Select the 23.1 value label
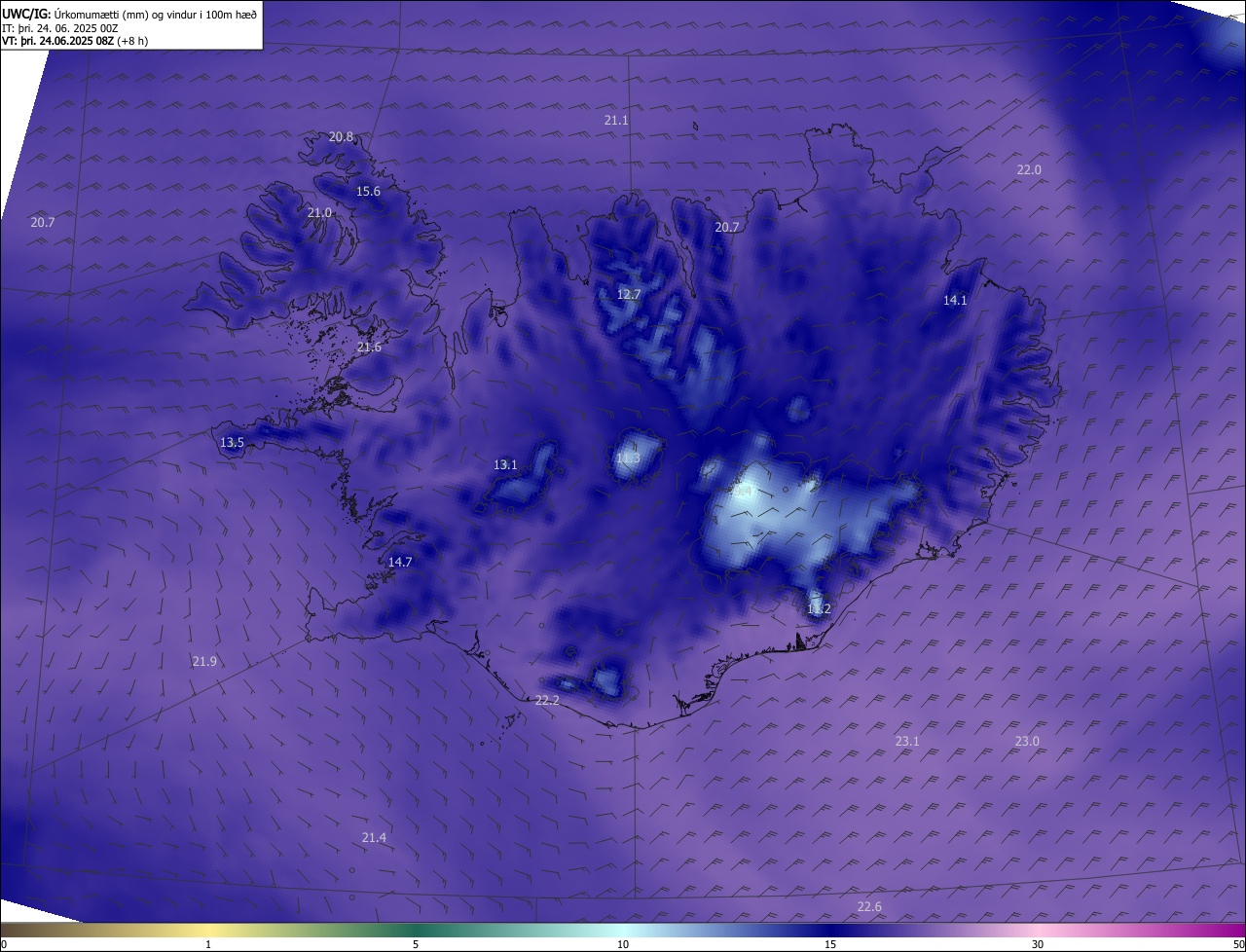Viewport: 1246px width, 952px height. click(x=907, y=742)
